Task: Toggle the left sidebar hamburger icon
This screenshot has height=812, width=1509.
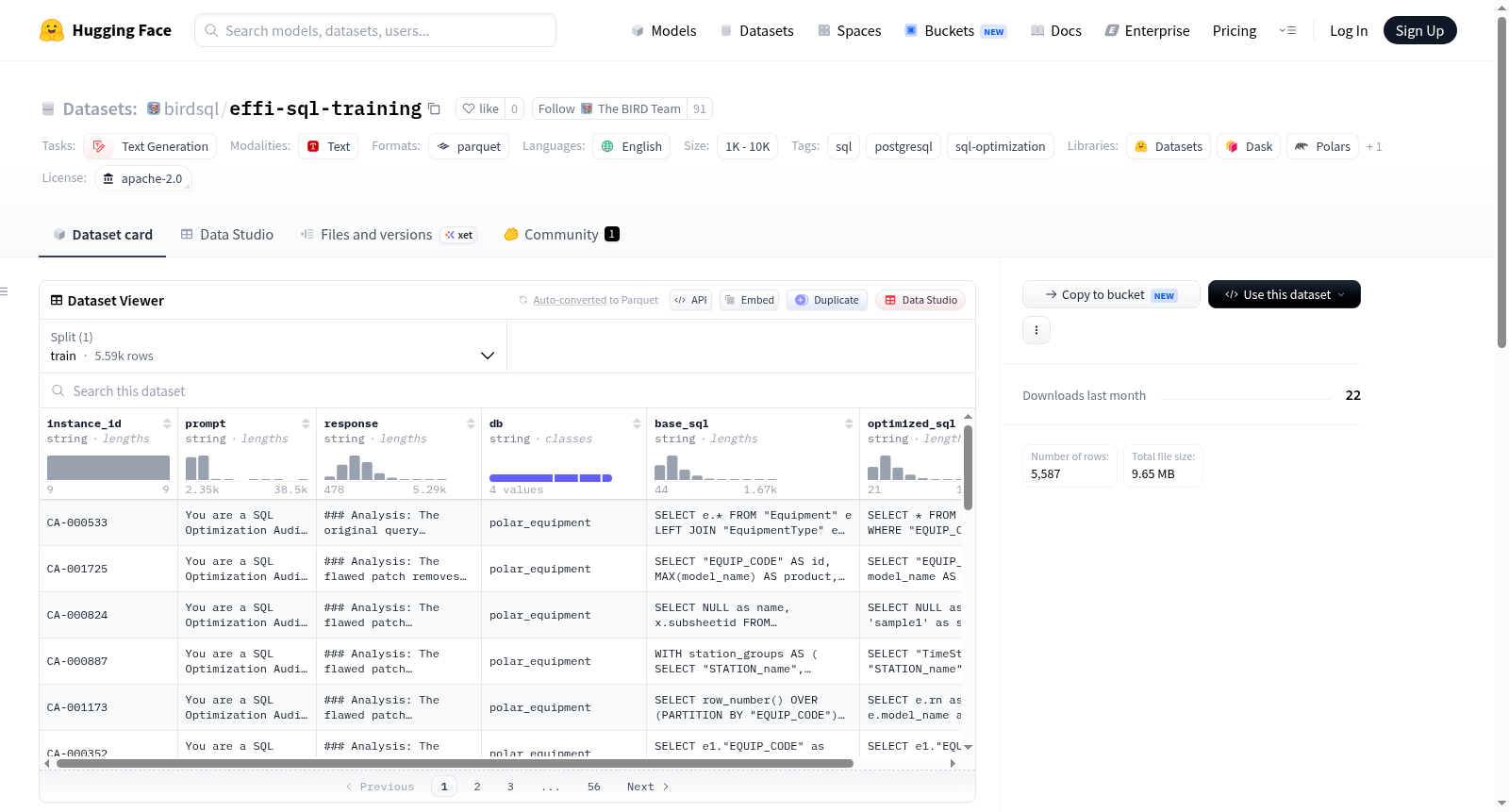Action: [4, 291]
